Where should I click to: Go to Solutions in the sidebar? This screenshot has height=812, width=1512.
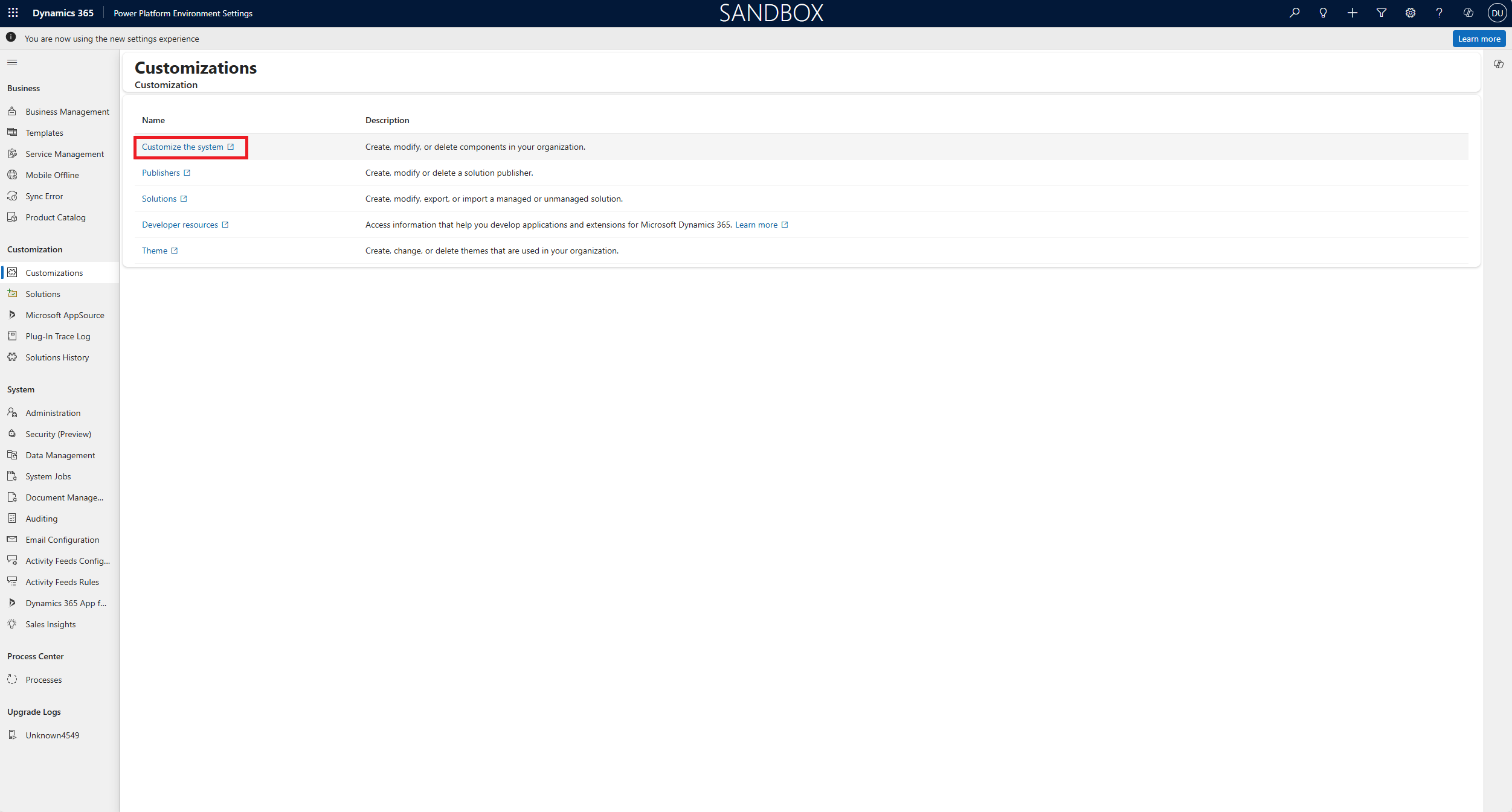tap(43, 294)
